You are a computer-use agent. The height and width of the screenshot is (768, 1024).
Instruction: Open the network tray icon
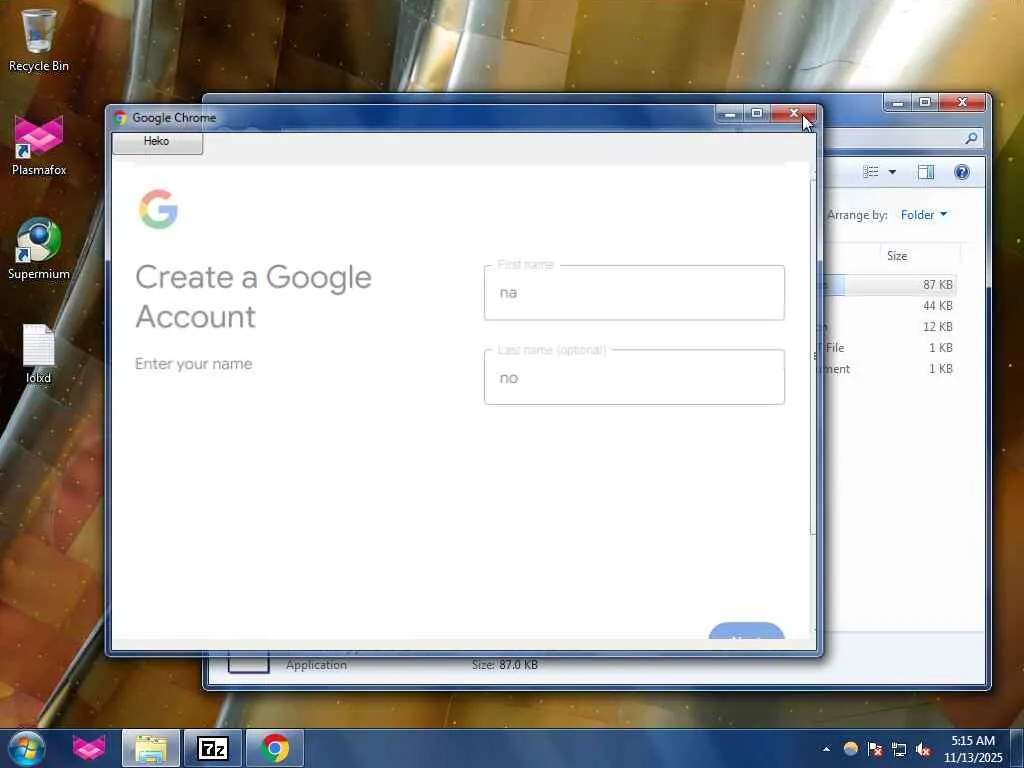pyautogui.click(x=899, y=749)
